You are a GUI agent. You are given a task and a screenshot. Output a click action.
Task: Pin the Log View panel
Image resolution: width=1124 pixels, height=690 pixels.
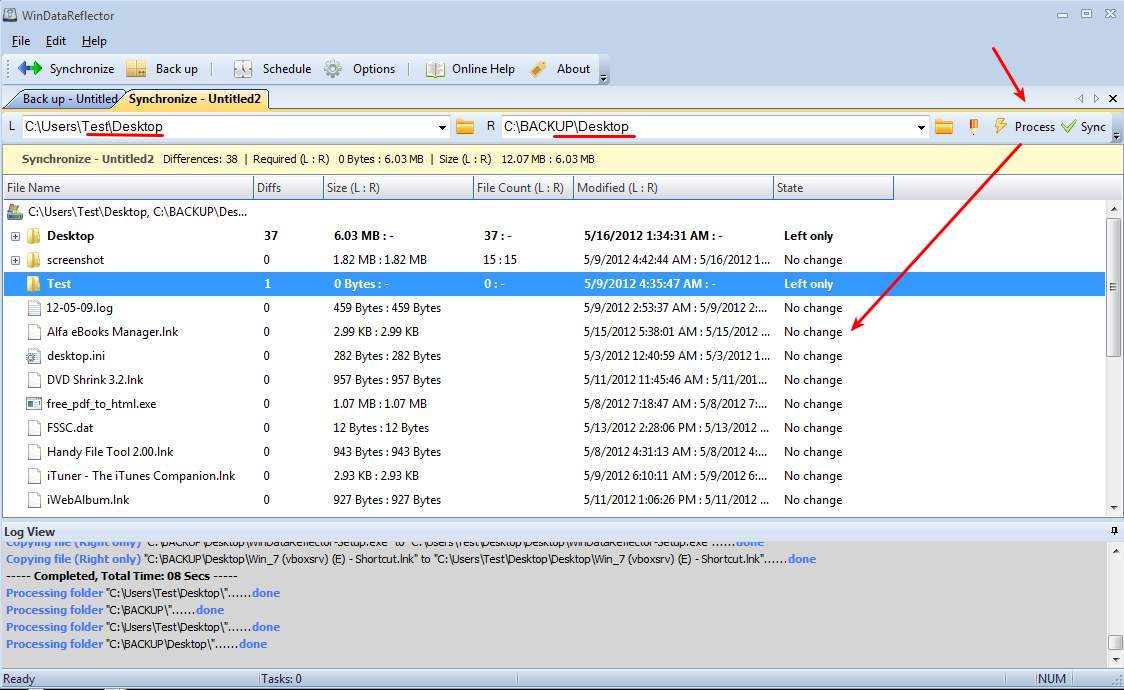[x=1114, y=531]
